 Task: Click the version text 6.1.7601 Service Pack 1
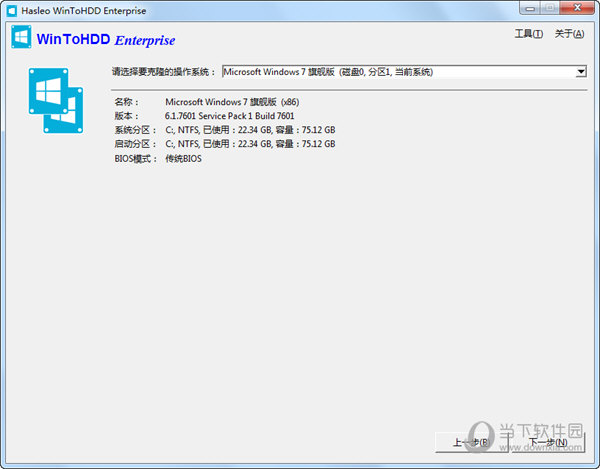pos(209,116)
